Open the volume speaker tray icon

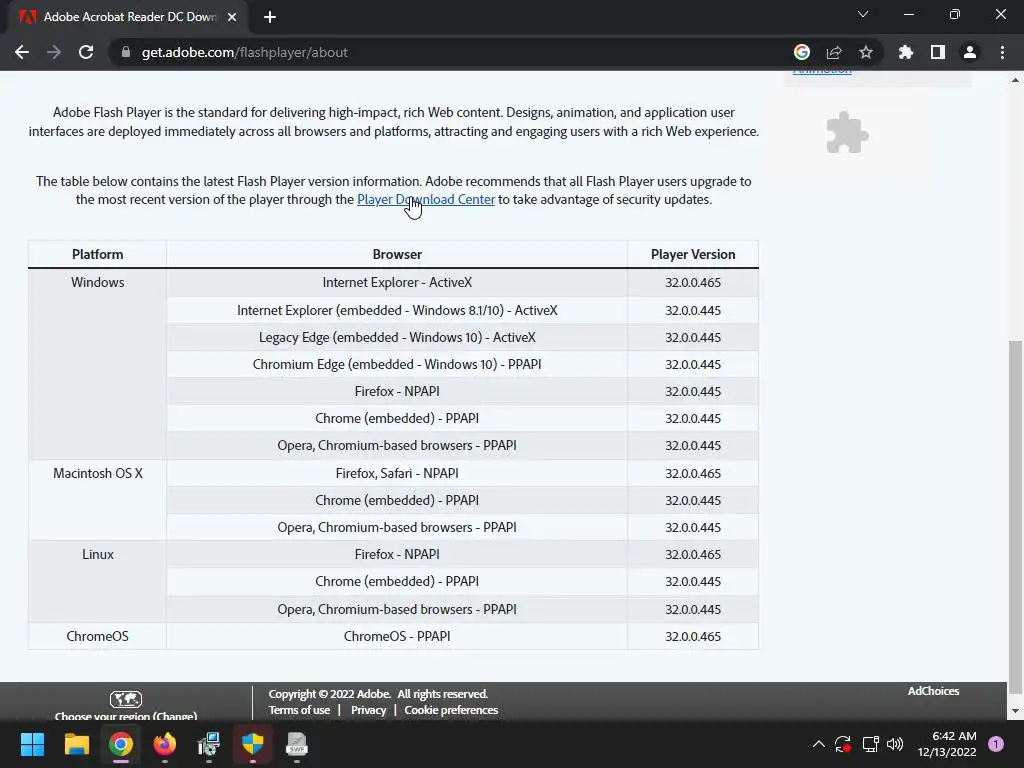[895, 744]
